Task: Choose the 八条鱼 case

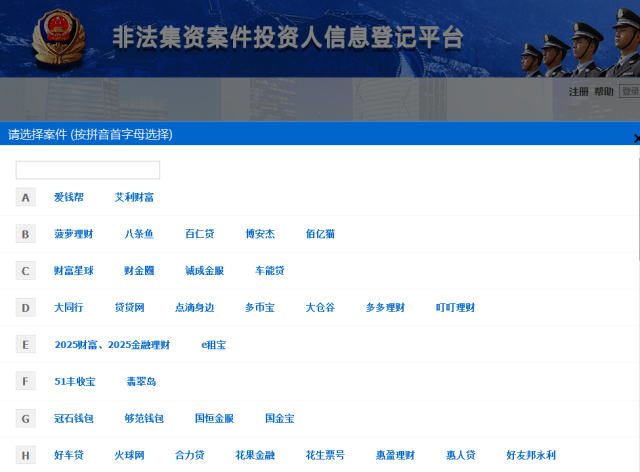Action: pos(139,234)
